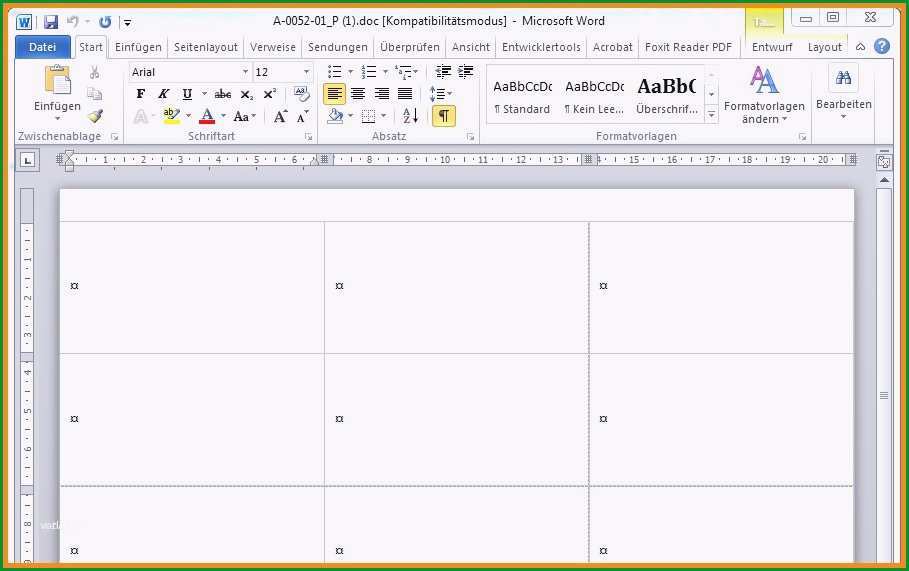Click the Format Painter brush icon
This screenshot has width=909, height=571.
[95, 115]
